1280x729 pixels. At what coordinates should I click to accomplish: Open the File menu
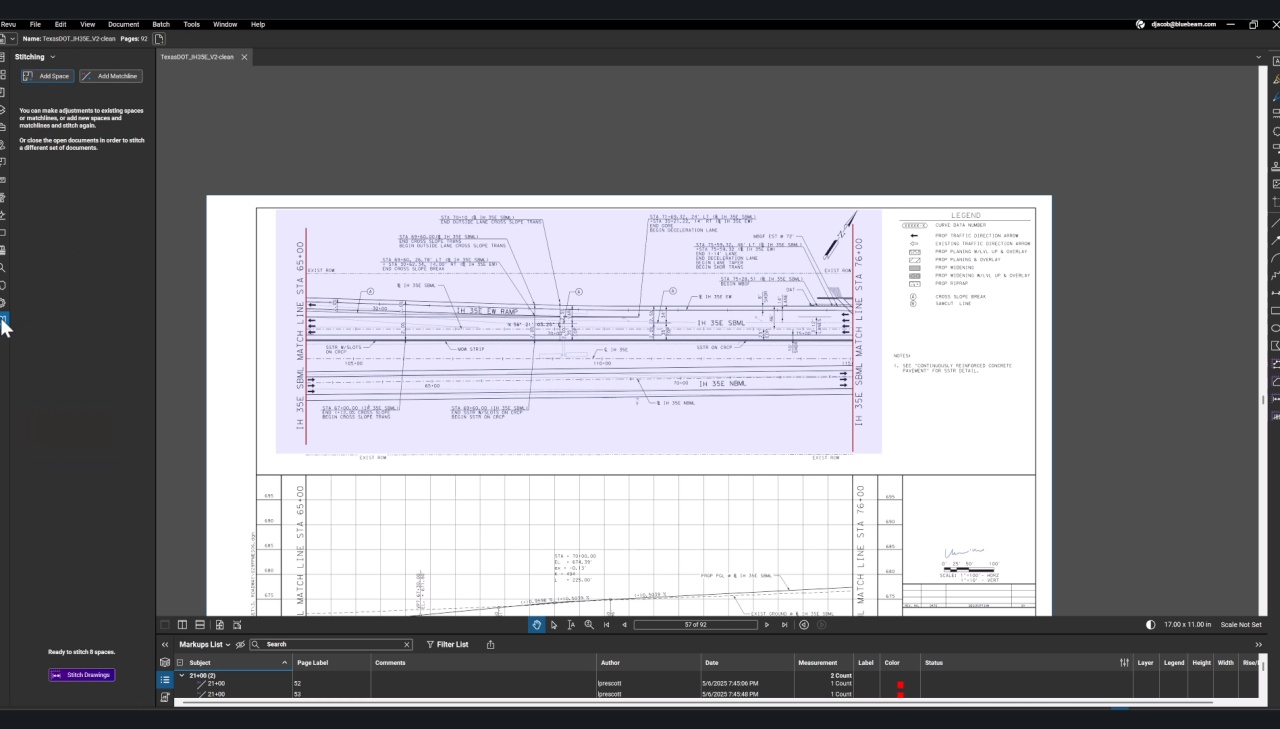(35, 24)
